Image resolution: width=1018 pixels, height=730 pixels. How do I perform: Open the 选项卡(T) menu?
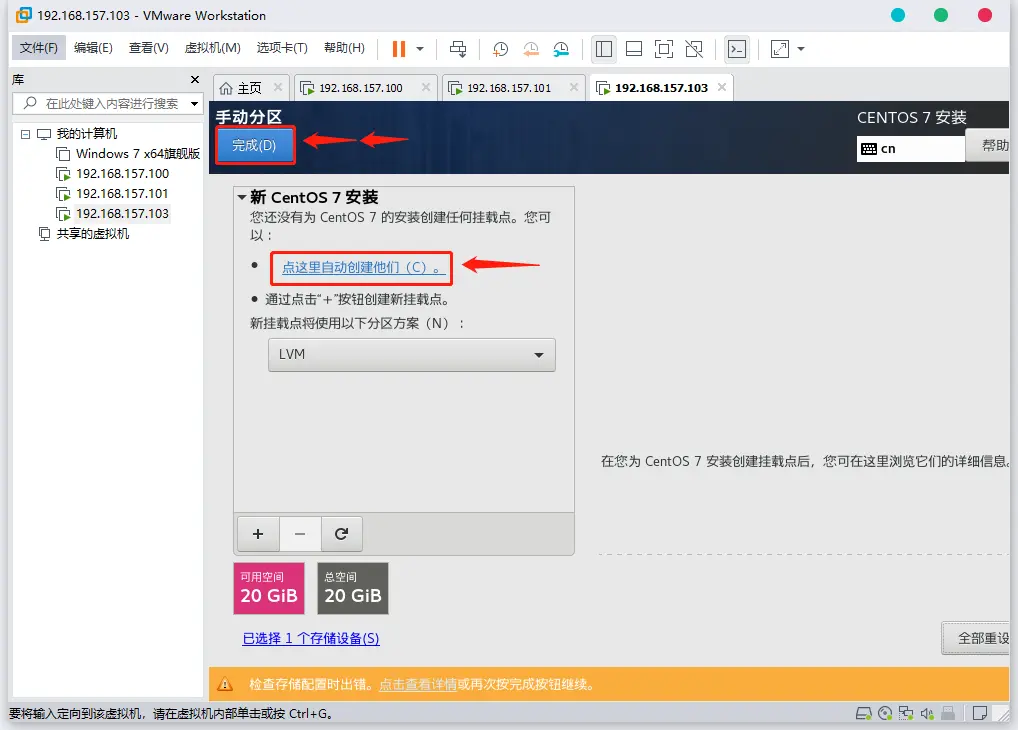282,47
